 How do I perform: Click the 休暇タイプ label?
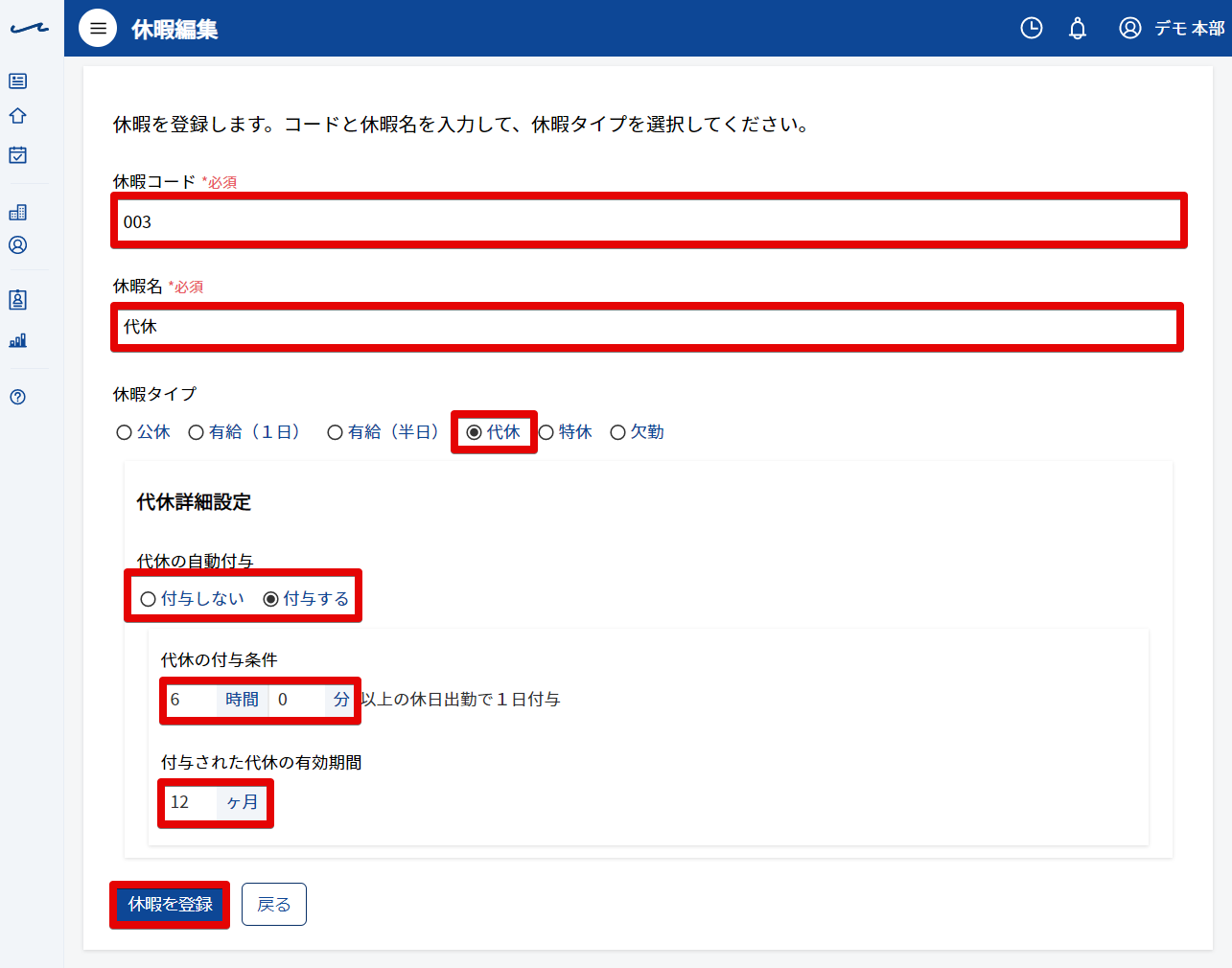(x=154, y=394)
